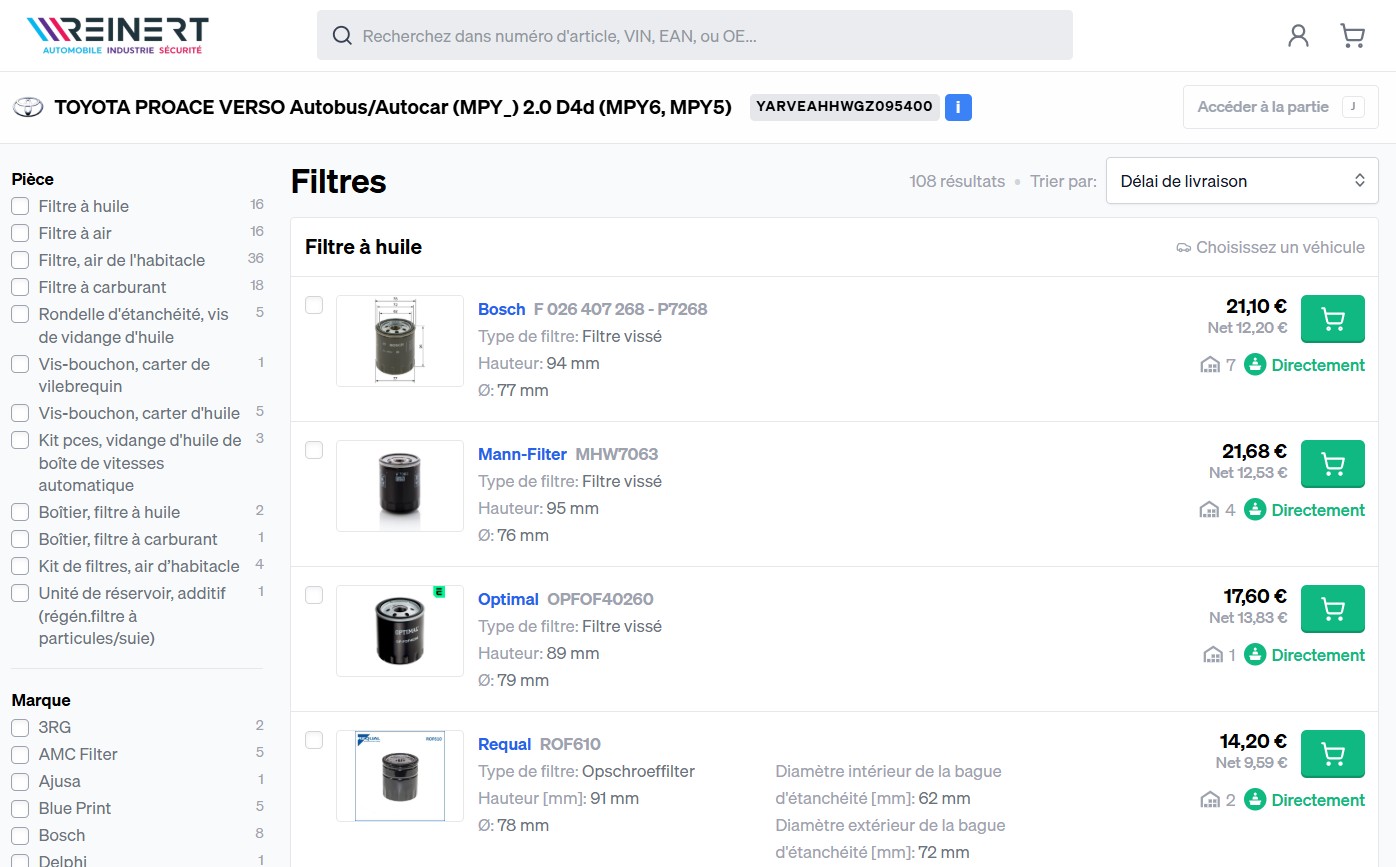The width and height of the screenshot is (1396, 867).
Task: Check the Filtre à carburant option
Action: coord(20,287)
